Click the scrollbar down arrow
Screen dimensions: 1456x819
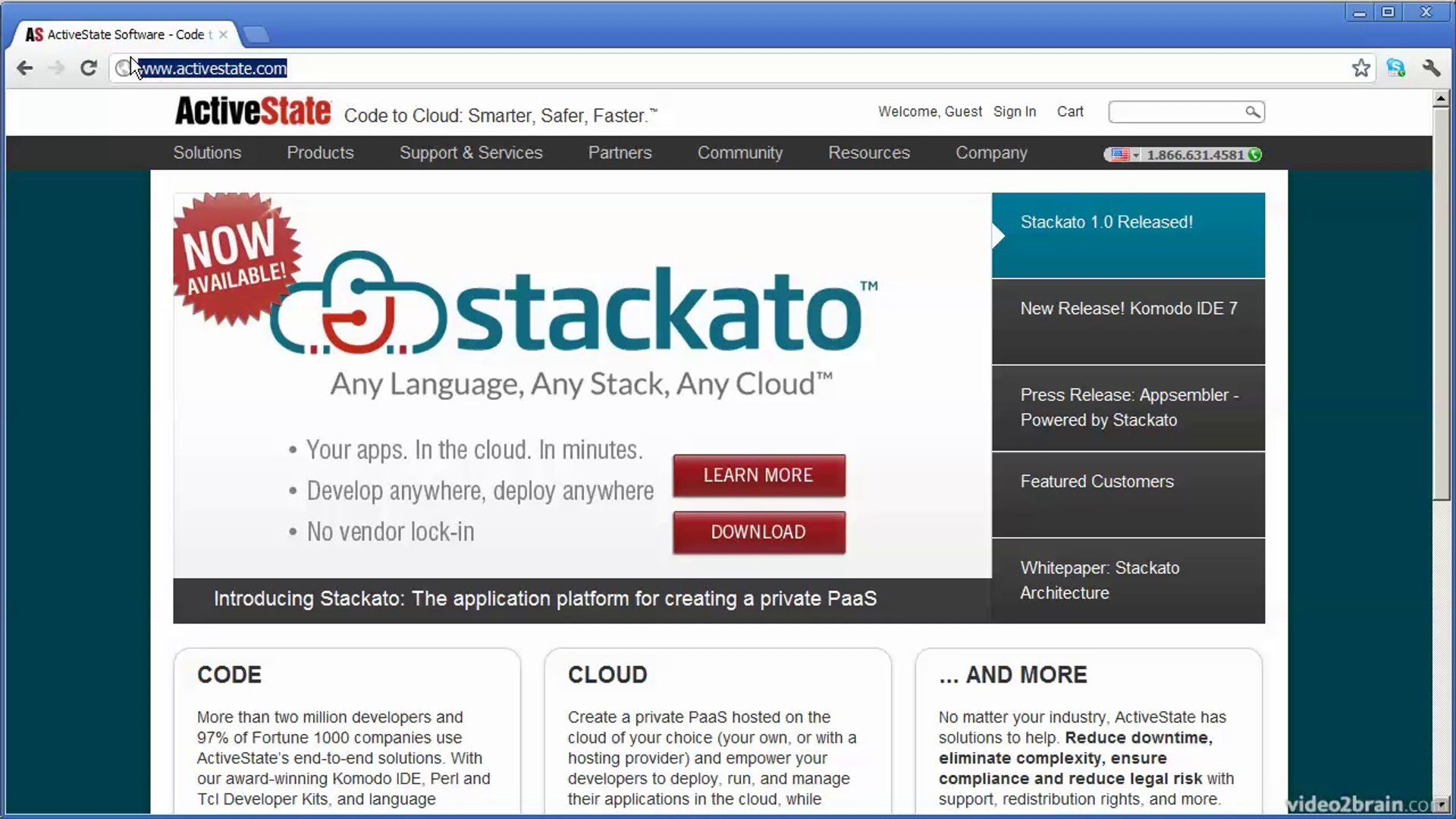tap(1441, 805)
